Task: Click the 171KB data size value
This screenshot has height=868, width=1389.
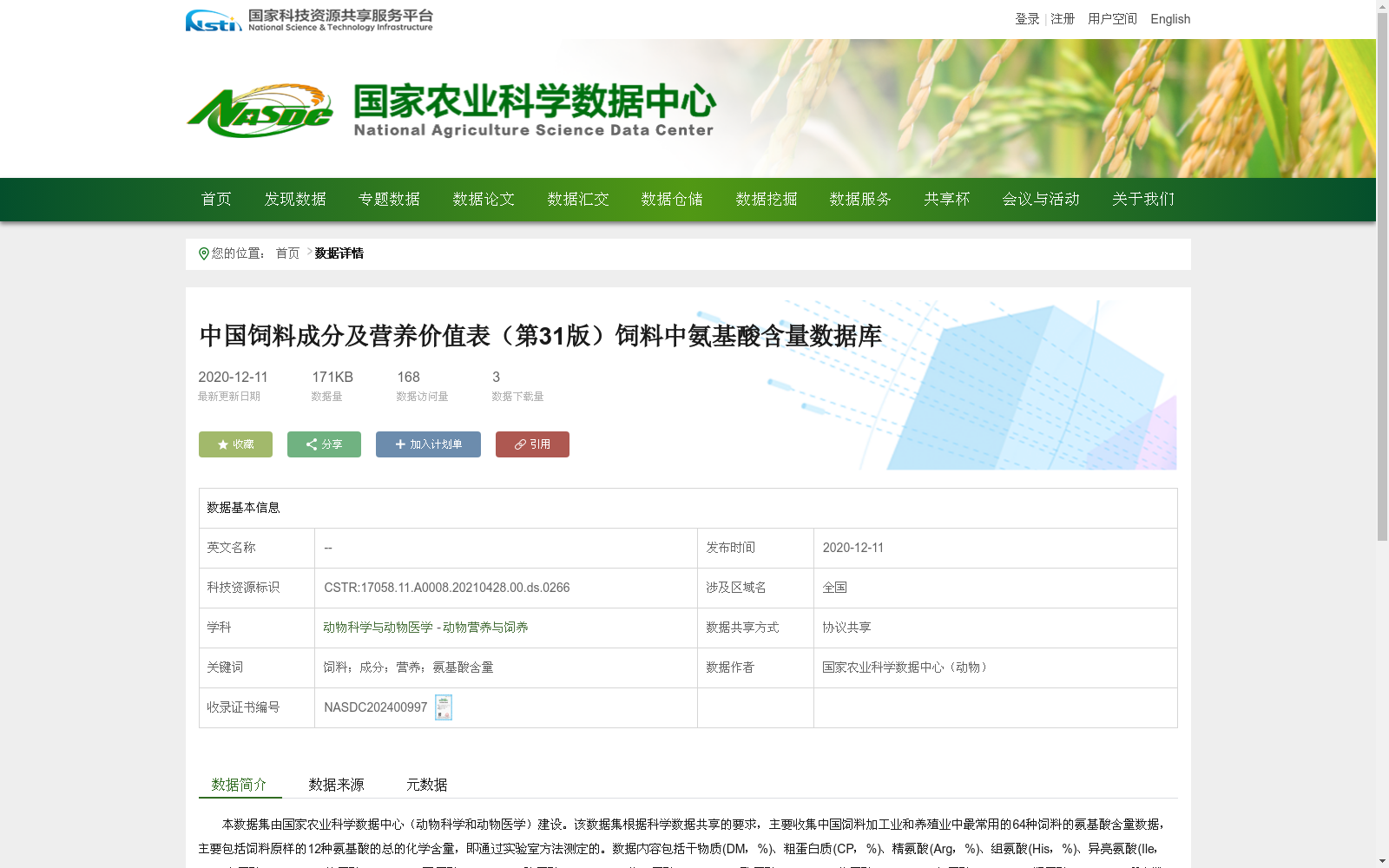Action: 332,377
